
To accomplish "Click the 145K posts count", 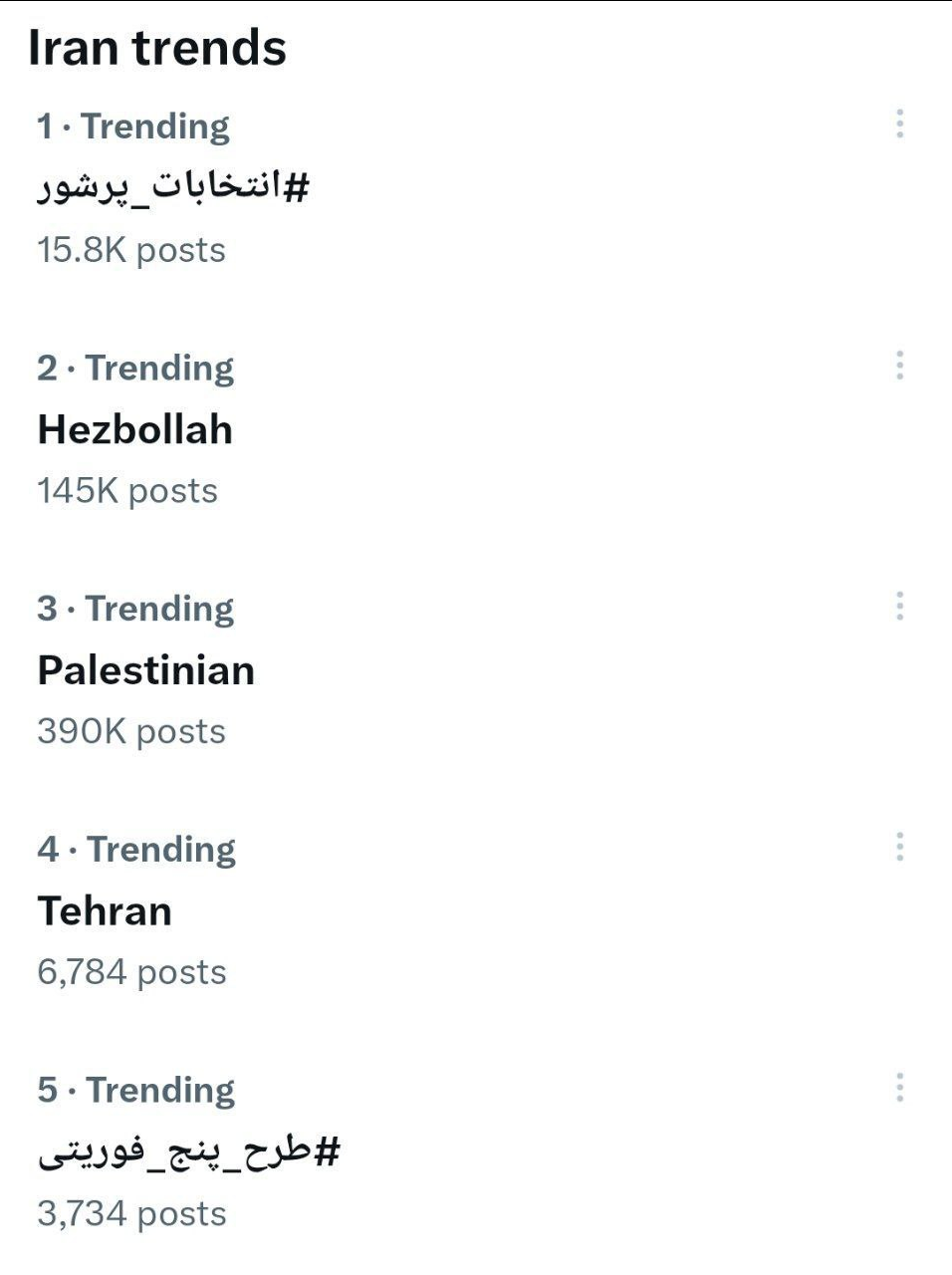I will [x=127, y=491].
